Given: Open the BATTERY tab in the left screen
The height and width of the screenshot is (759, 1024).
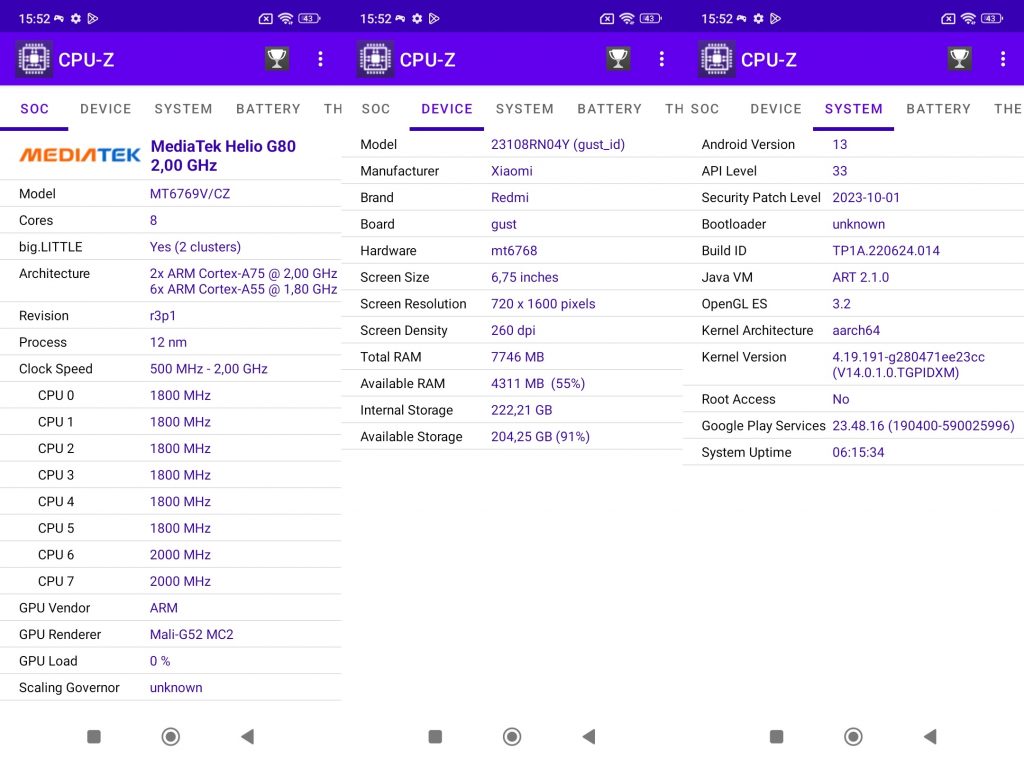Looking at the screenshot, I should pyautogui.click(x=268, y=108).
